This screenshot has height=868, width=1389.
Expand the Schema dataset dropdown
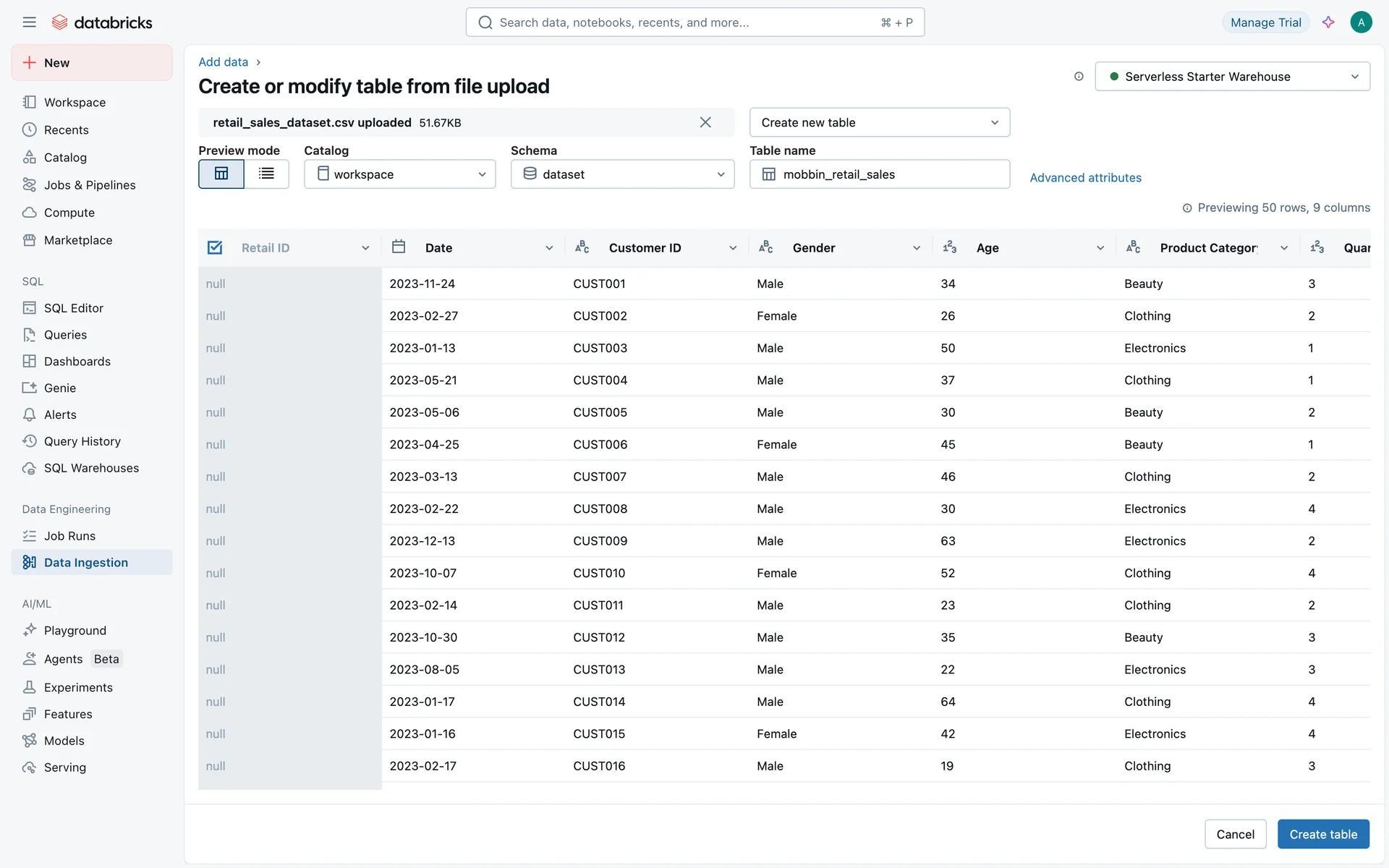click(622, 174)
